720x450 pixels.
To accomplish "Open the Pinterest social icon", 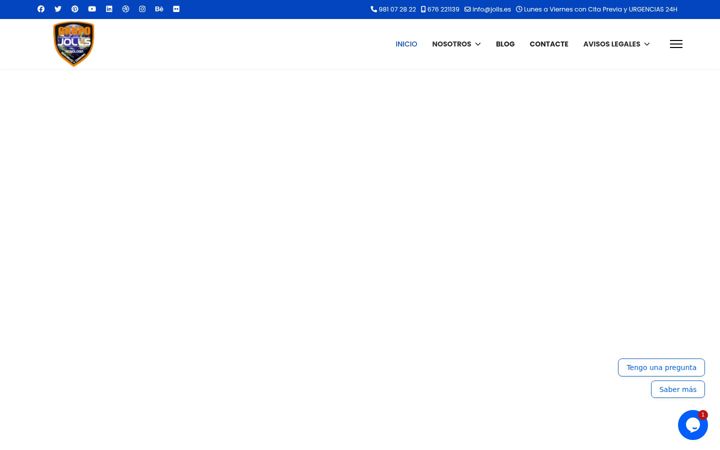I will 75,9.
